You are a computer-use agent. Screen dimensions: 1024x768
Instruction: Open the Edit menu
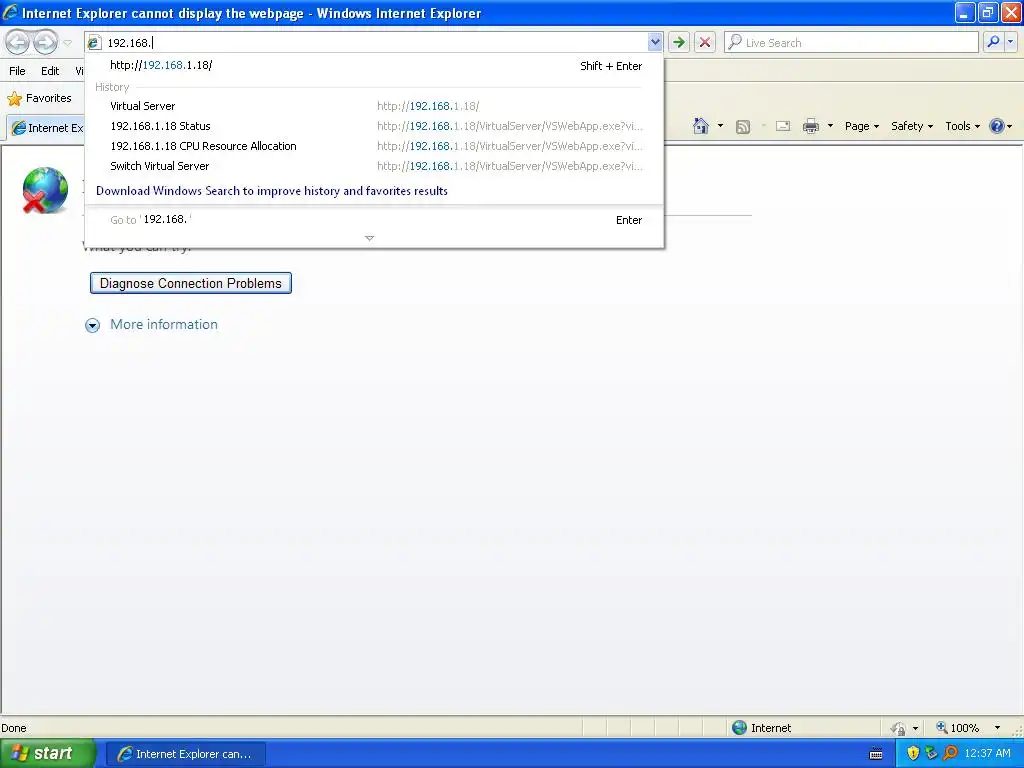tap(50, 71)
